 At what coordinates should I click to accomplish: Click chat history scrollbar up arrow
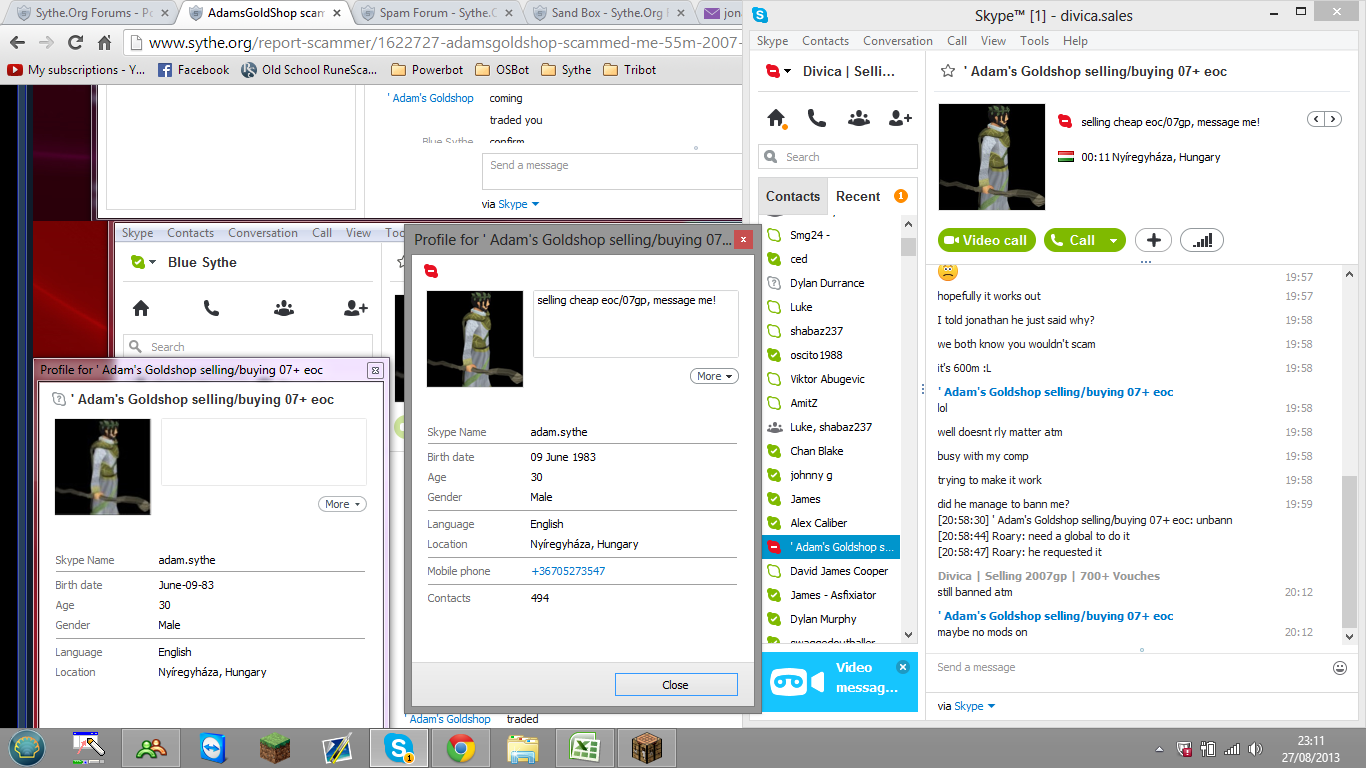pyautogui.click(x=1349, y=273)
